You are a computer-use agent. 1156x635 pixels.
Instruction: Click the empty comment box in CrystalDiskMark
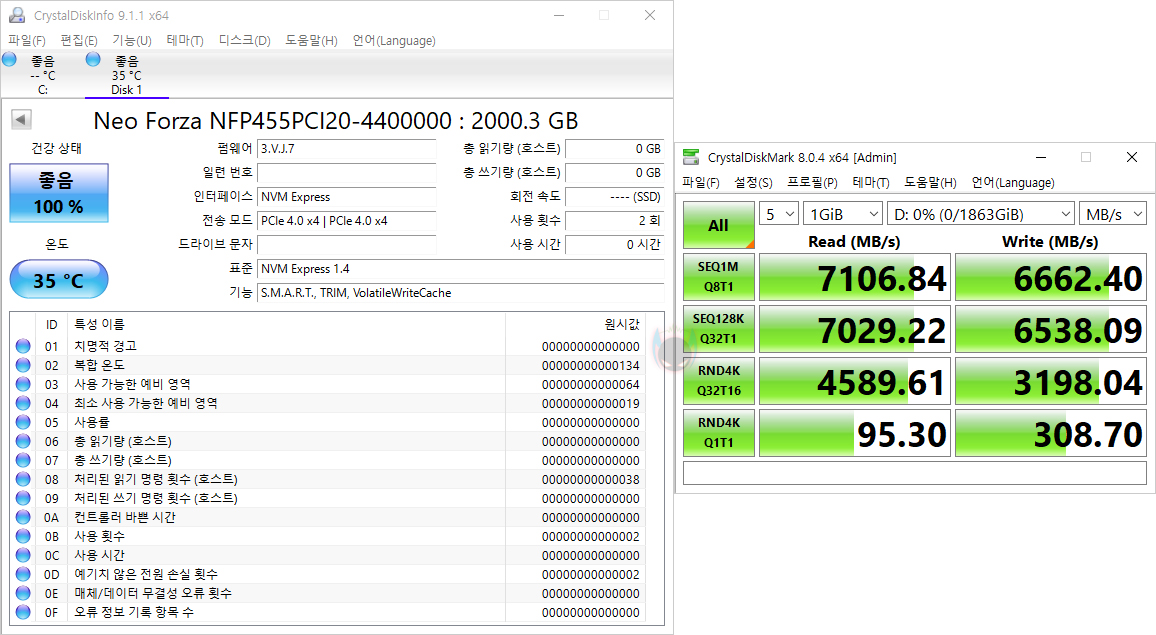tap(915, 473)
